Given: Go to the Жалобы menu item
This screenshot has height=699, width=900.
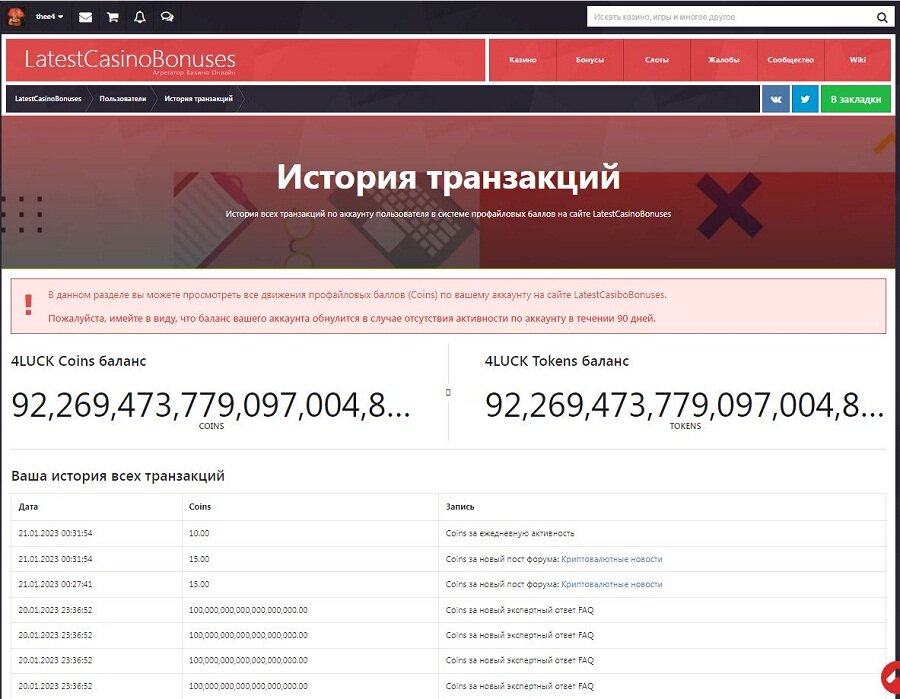Looking at the screenshot, I should (x=724, y=60).
